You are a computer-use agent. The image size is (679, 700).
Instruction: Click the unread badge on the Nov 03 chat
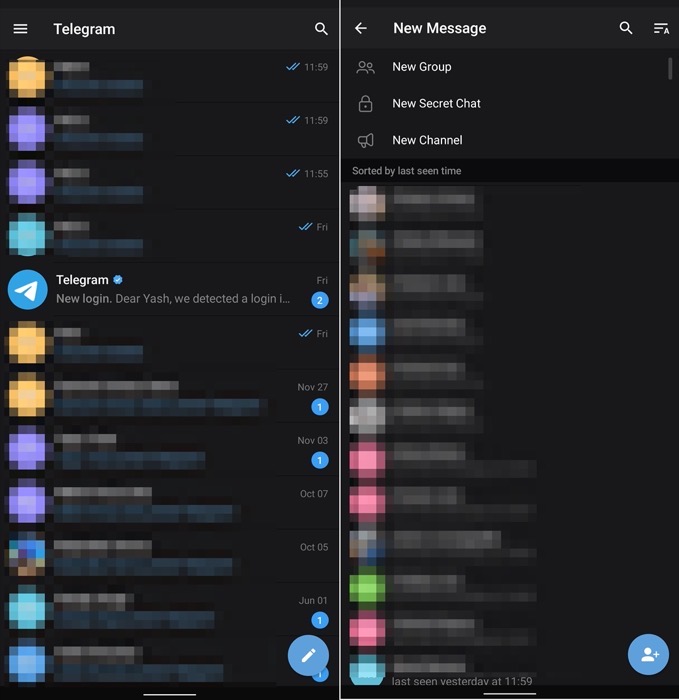[x=320, y=460]
